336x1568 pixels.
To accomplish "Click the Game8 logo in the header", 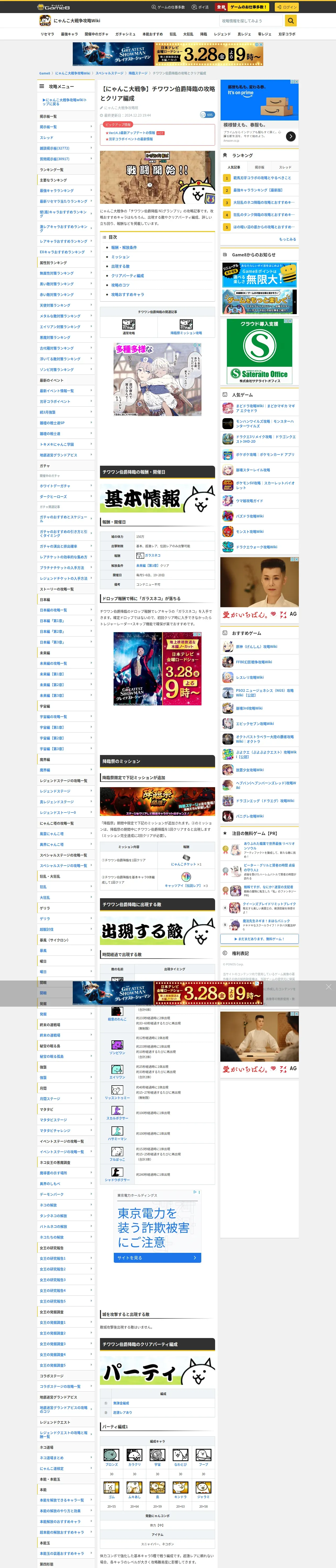I will [54, 7].
